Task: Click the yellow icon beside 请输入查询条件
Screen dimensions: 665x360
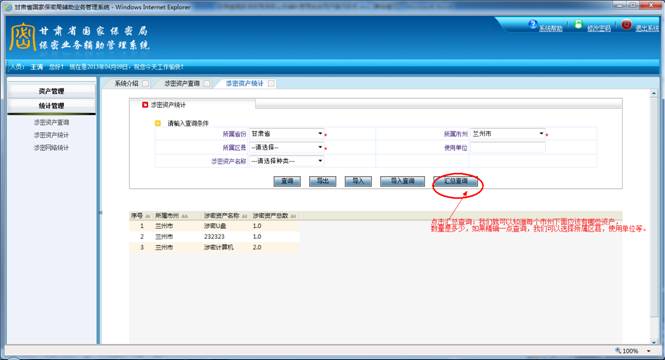Action: 158,123
